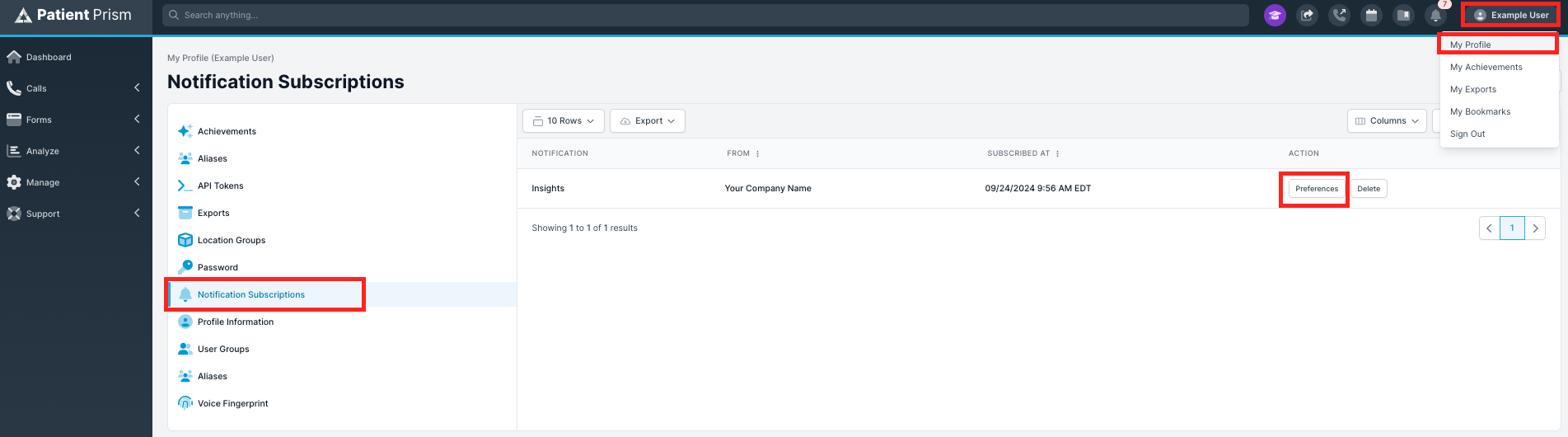Expand the Support navigation section
Viewport: 1568px width, 437px height.
coord(76,214)
